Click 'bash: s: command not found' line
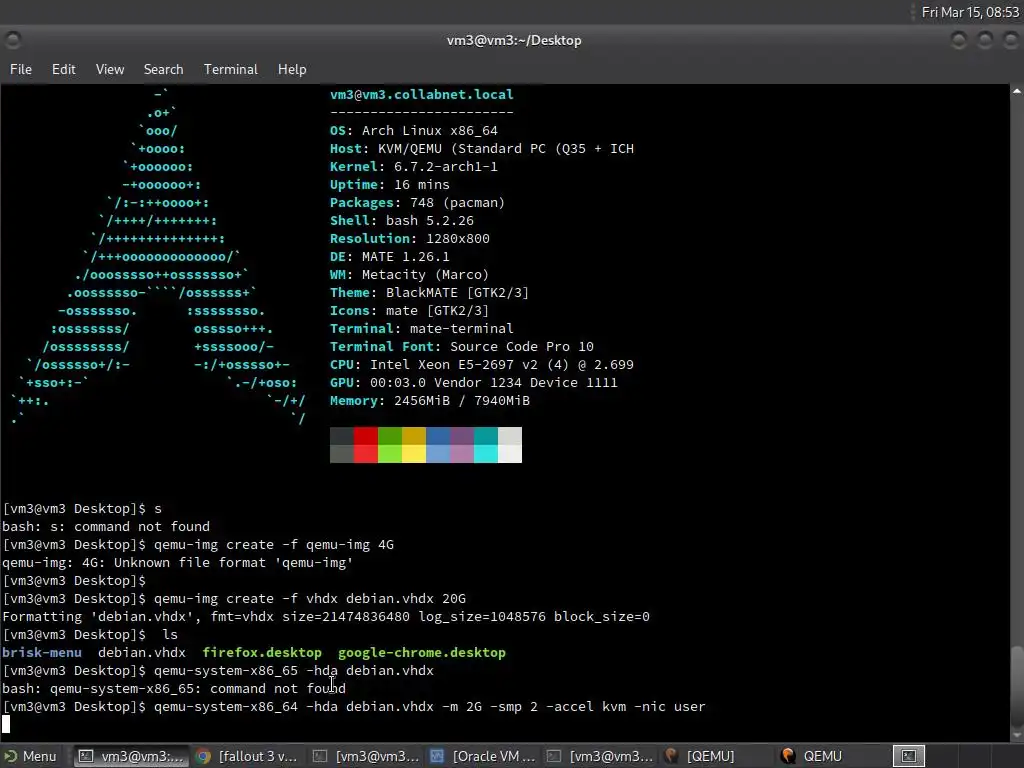 click(106, 527)
